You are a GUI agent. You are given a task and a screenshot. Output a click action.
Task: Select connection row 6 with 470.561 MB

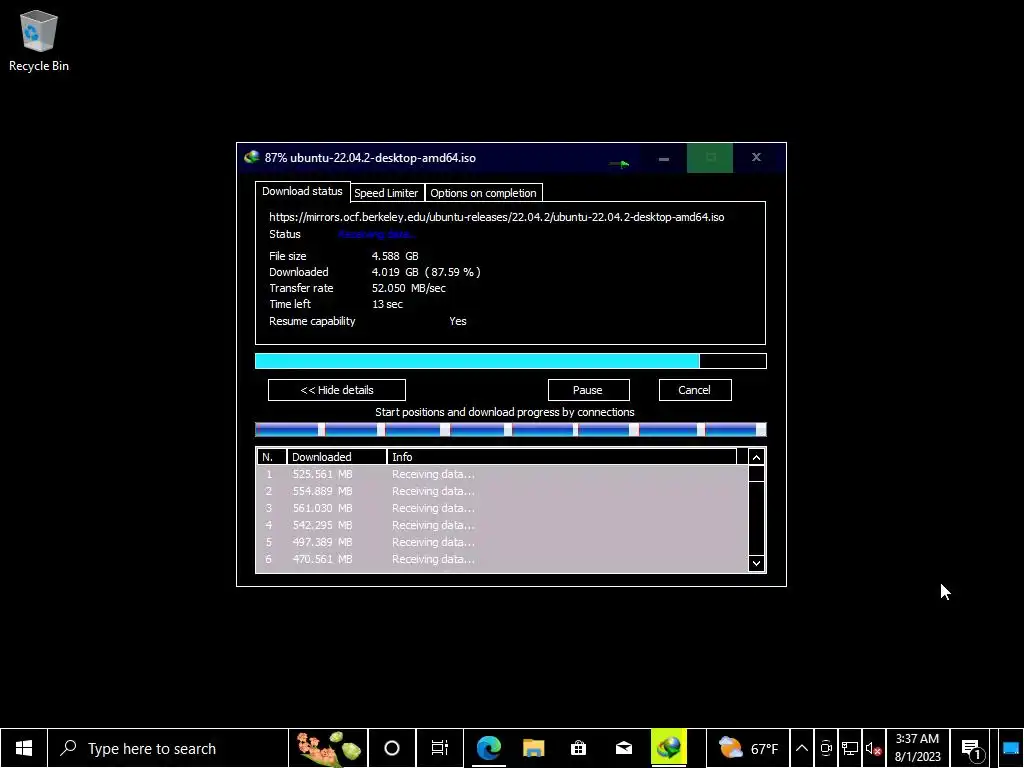point(502,559)
